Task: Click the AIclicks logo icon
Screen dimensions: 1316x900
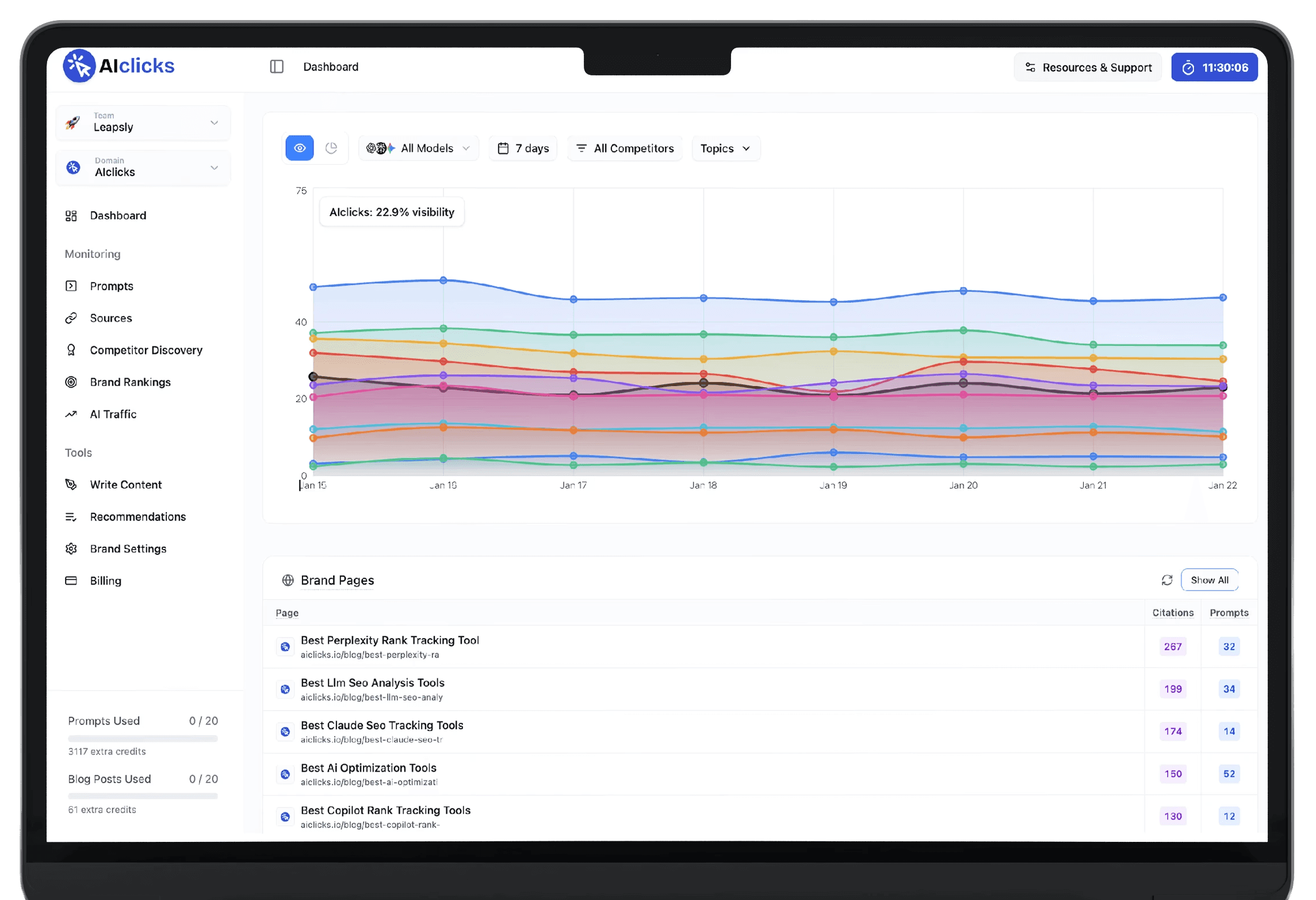Action: point(79,66)
